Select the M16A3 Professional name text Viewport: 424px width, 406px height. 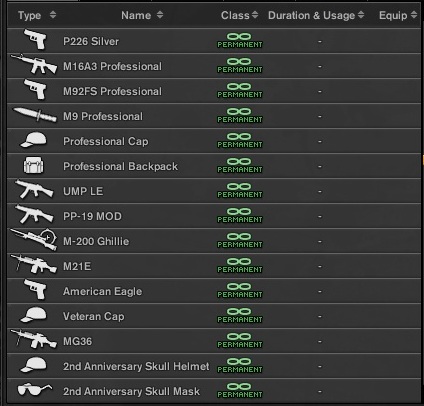tap(112, 66)
